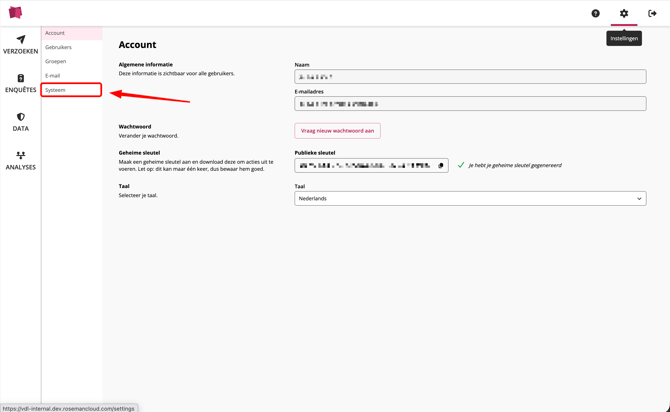The height and width of the screenshot is (412, 670).
Task: Click the Instellingen gear icon
Action: (624, 14)
